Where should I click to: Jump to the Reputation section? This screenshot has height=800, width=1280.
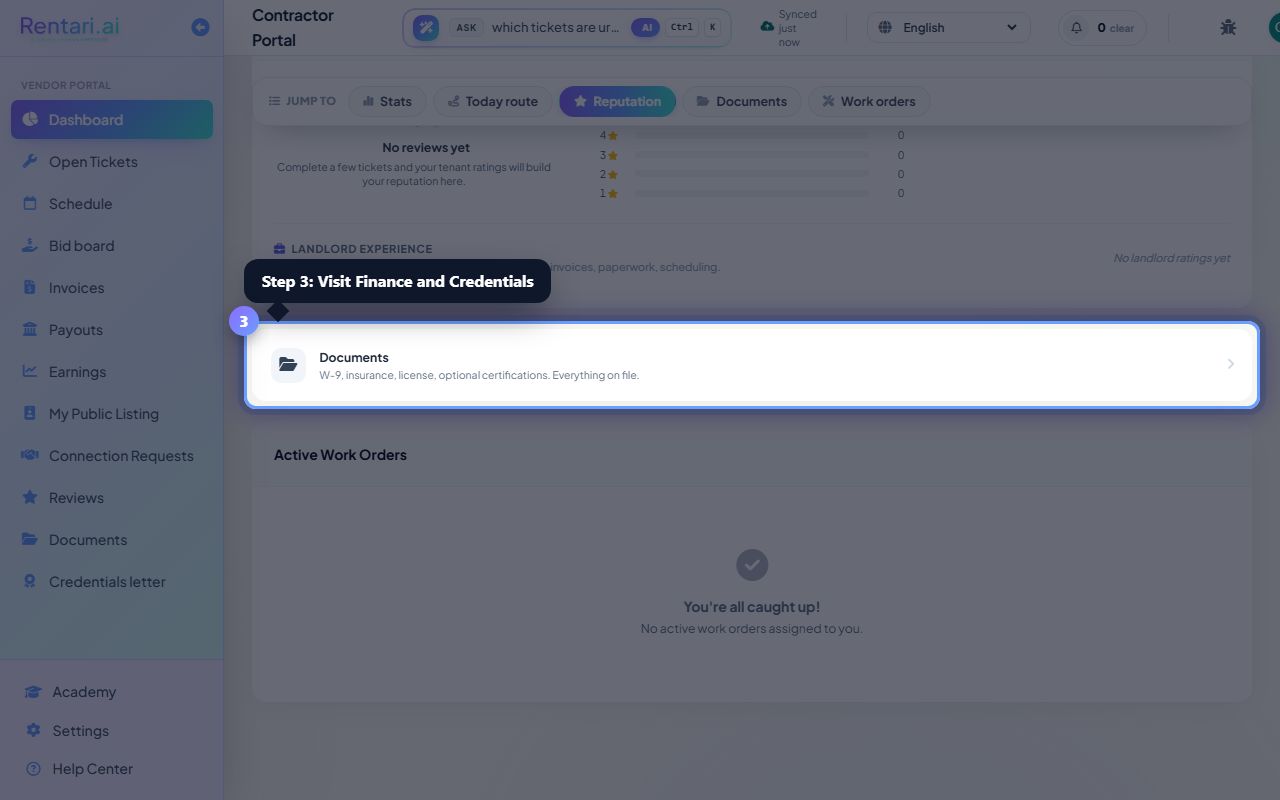(617, 101)
